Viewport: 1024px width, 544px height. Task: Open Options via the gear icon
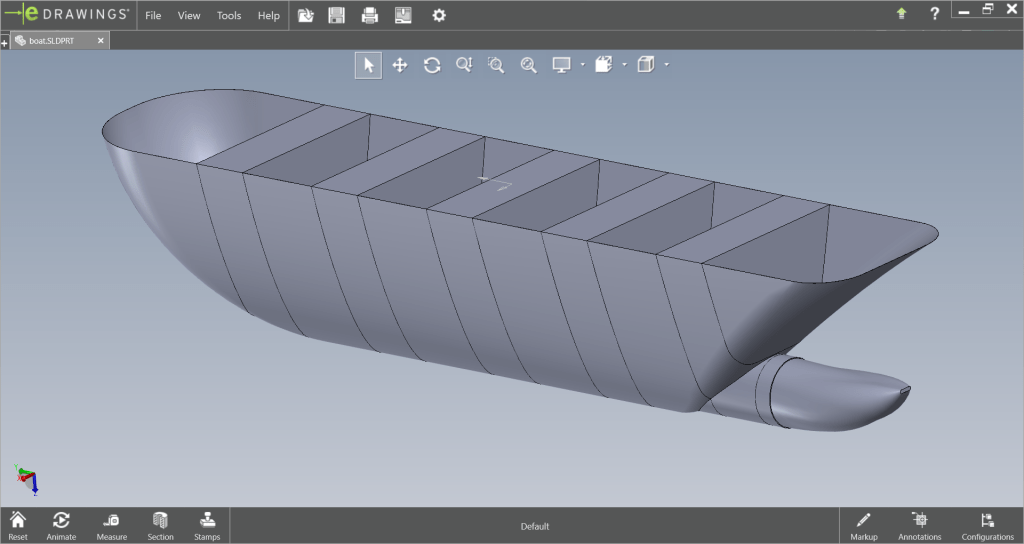[439, 15]
